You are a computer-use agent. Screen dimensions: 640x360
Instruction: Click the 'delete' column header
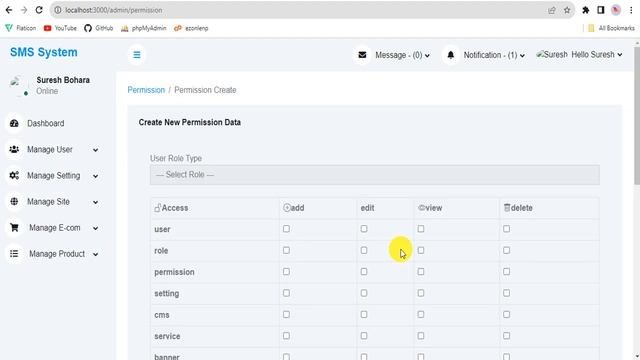pyautogui.click(x=518, y=208)
